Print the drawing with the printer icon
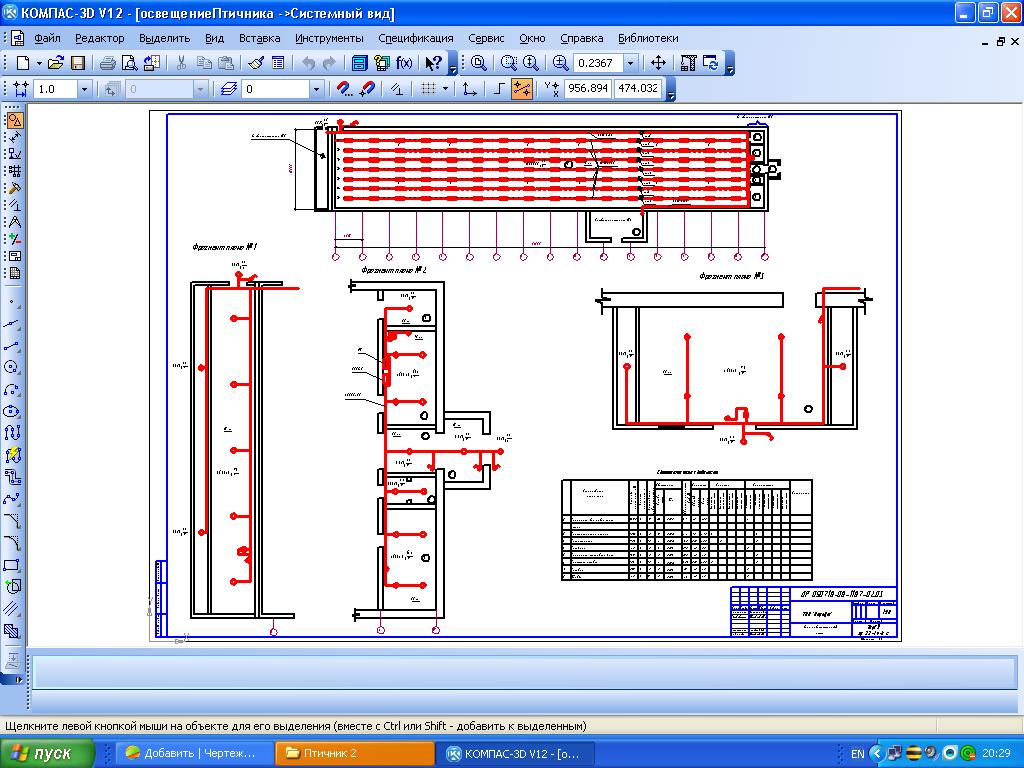This screenshot has width=1024, height=768. 108,63
